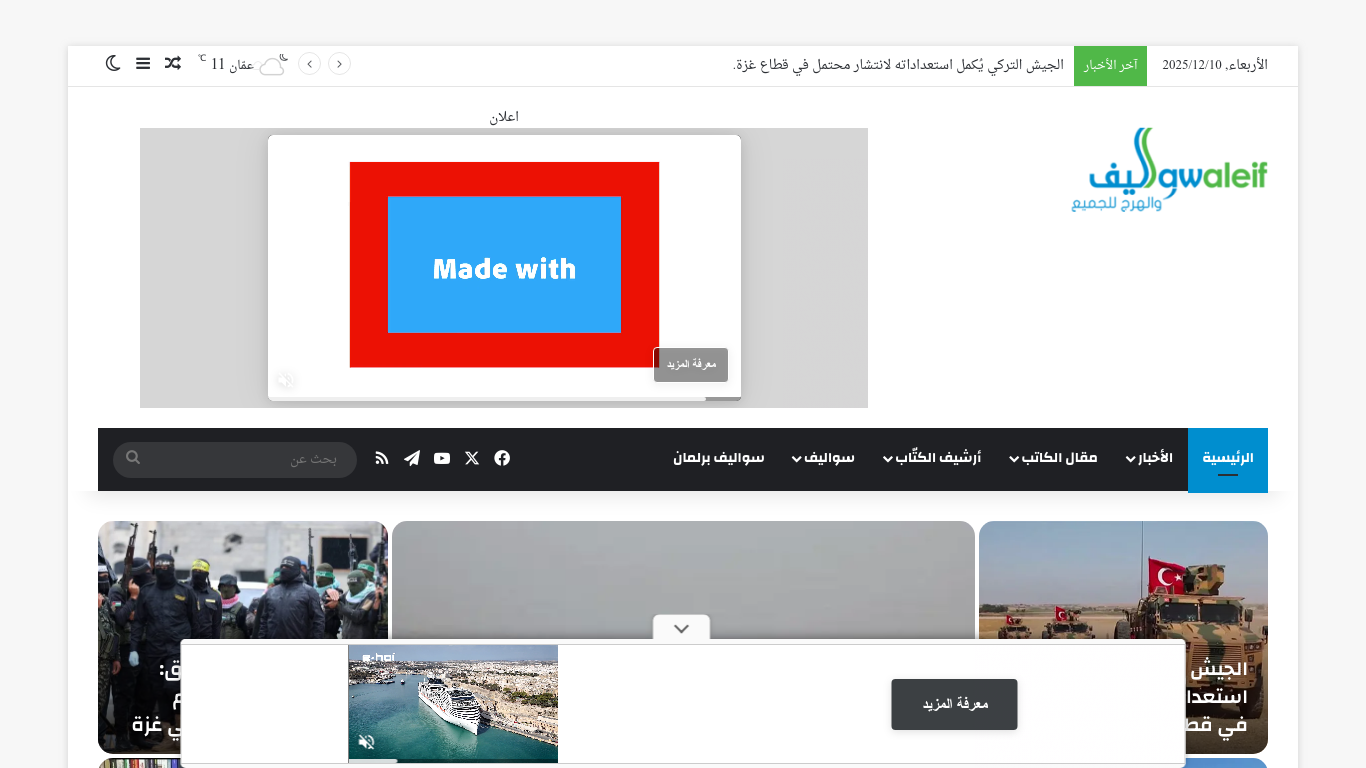Select سواليف برلمان from the menu
Viewport: 1366px width, 768px height.
click(x=718, y=458)
